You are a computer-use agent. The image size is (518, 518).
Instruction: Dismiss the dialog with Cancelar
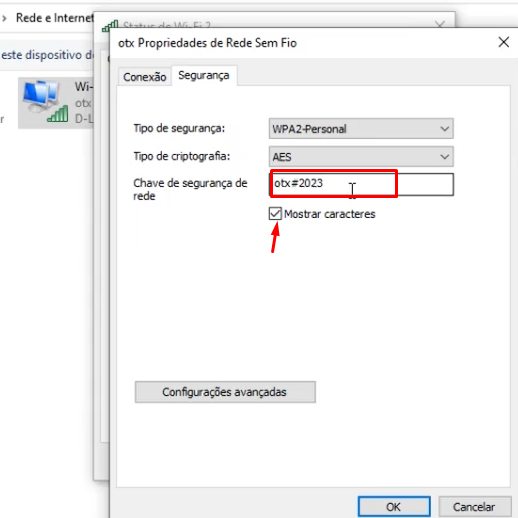[x=474, y=507]
